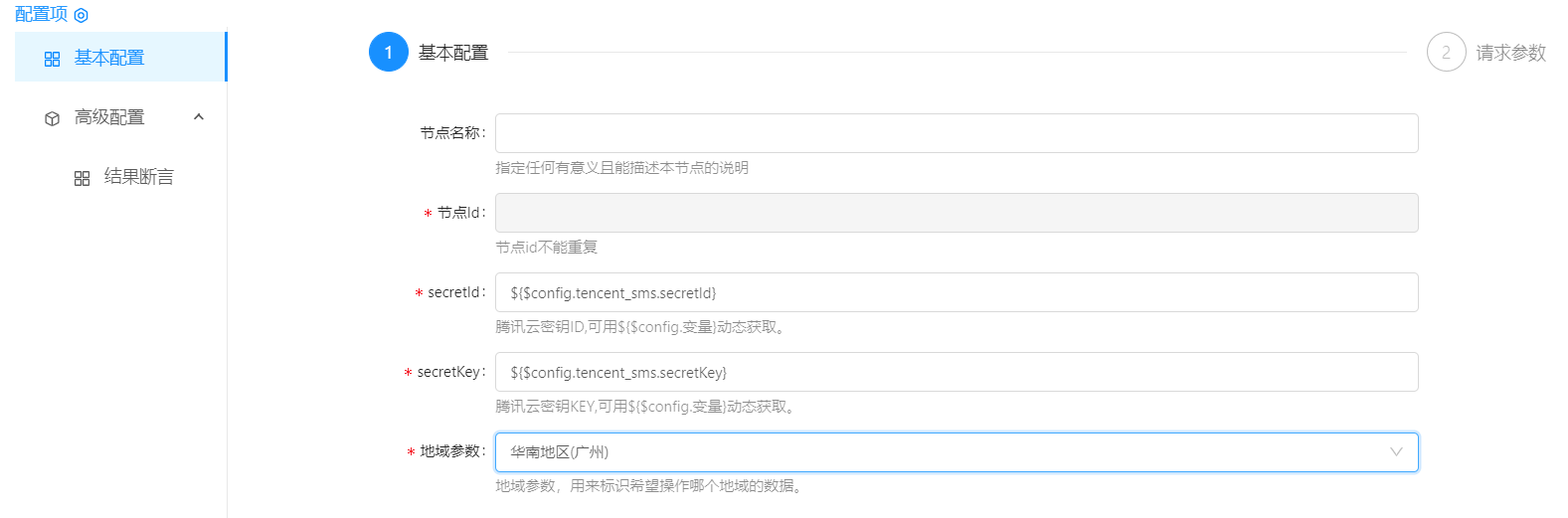1568x518 pixels.
Task: Click the 基本配置 step title
Action: [x=453, y=53]
